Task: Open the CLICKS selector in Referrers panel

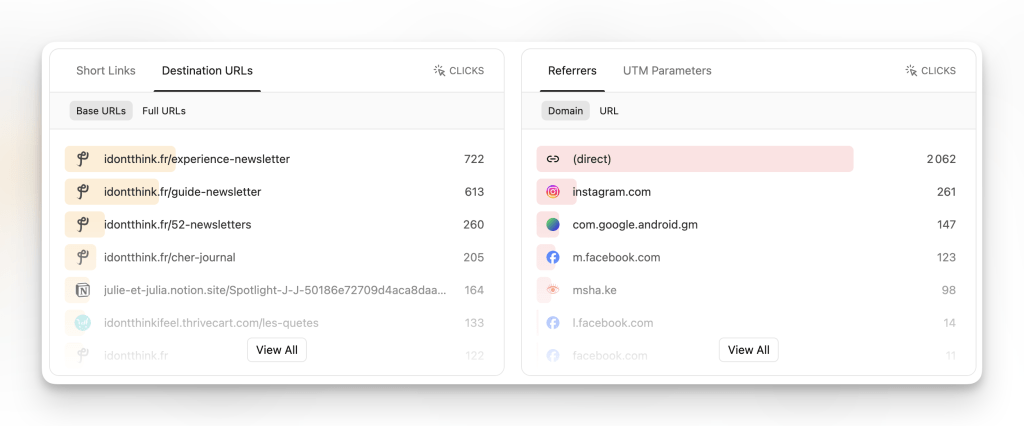Action: click(931, 71)
